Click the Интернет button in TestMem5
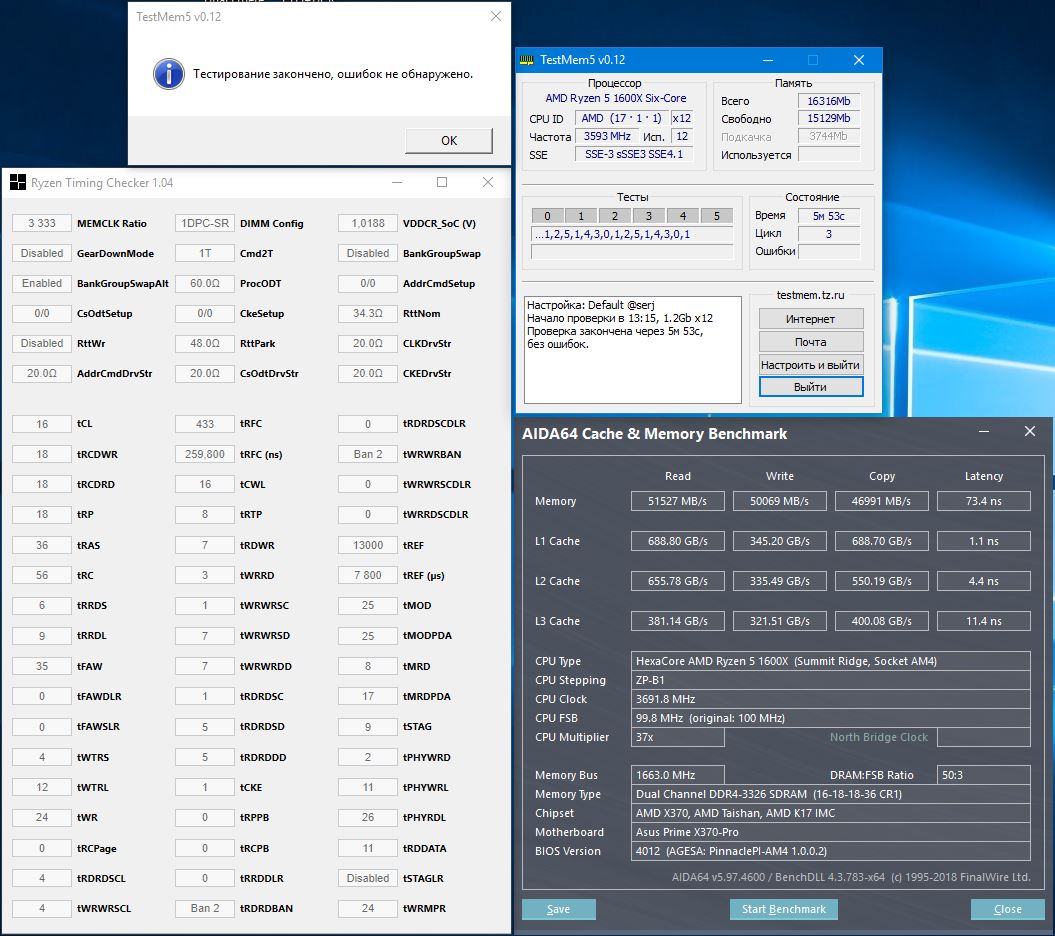 pos(810,319)
